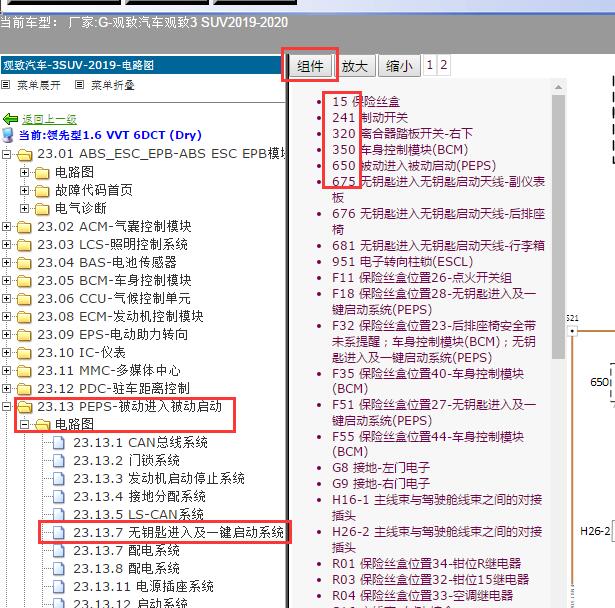
Task: Open 23.13.3 发动机启动停止系统 diagram
Action: [x=159, y=479]
